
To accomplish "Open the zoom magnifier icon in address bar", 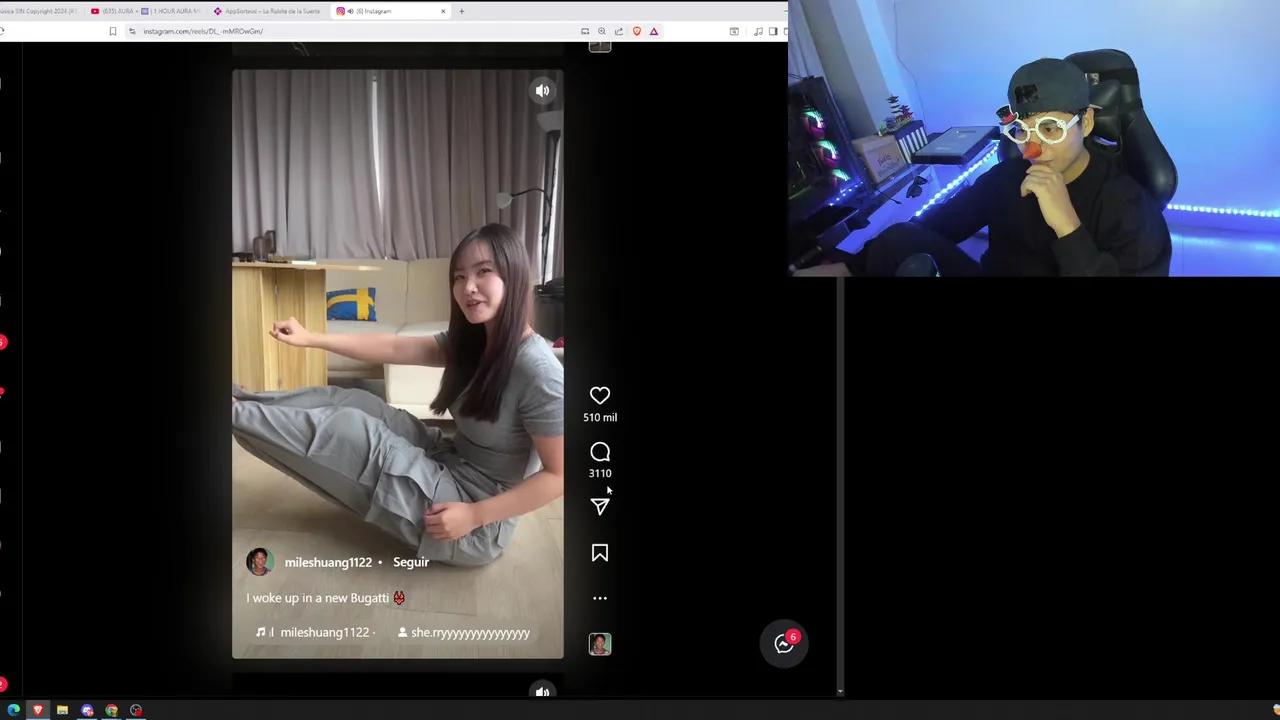I will pyautogui.click(x=602, y=31).
